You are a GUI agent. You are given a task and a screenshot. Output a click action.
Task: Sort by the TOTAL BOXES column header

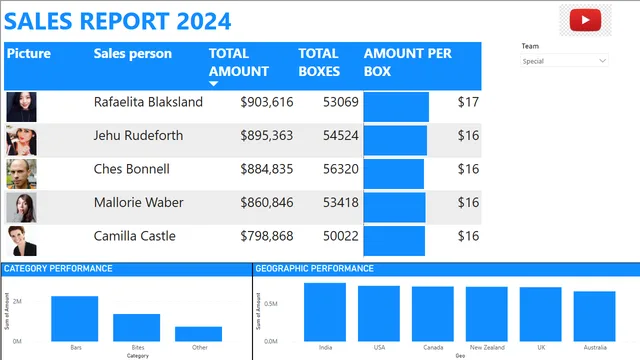[319, 62]
